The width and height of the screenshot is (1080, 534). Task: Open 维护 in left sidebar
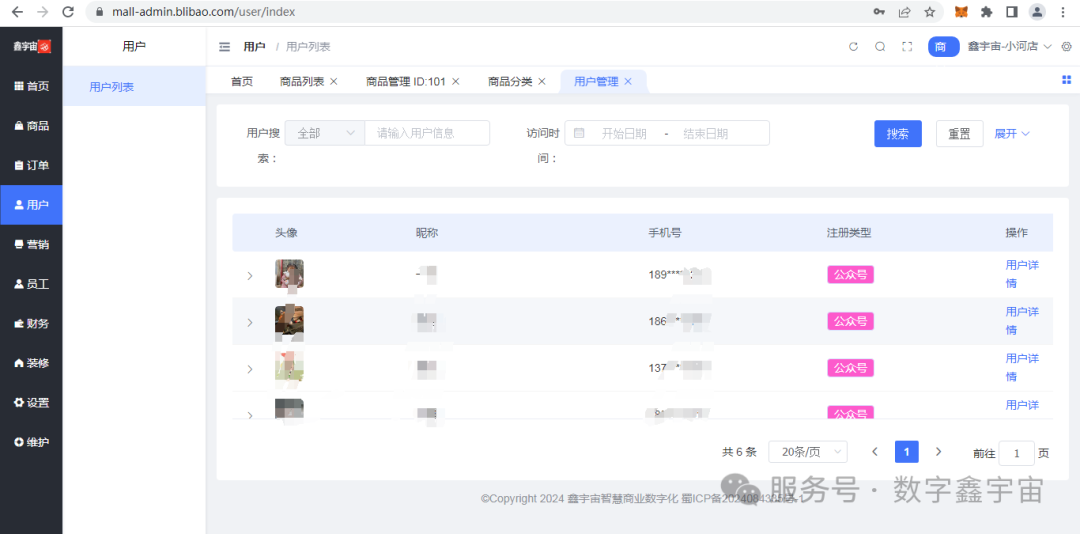(x=31, y=442)
